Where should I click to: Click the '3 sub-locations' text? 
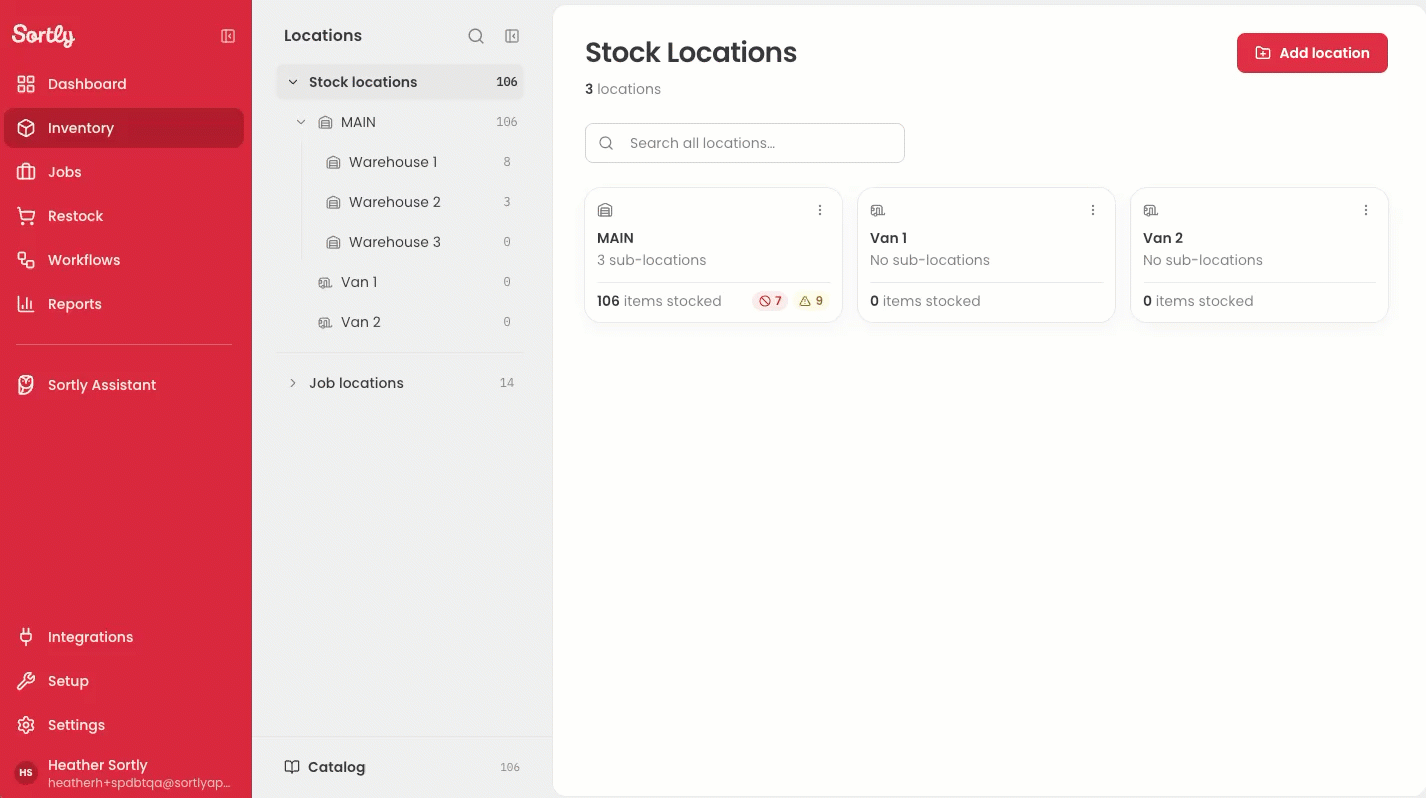[x=652, y=260]
